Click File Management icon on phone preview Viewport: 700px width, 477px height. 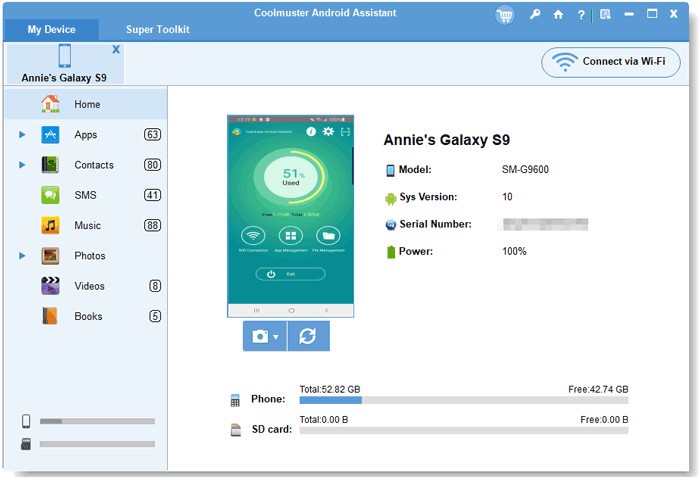(328, 235)
